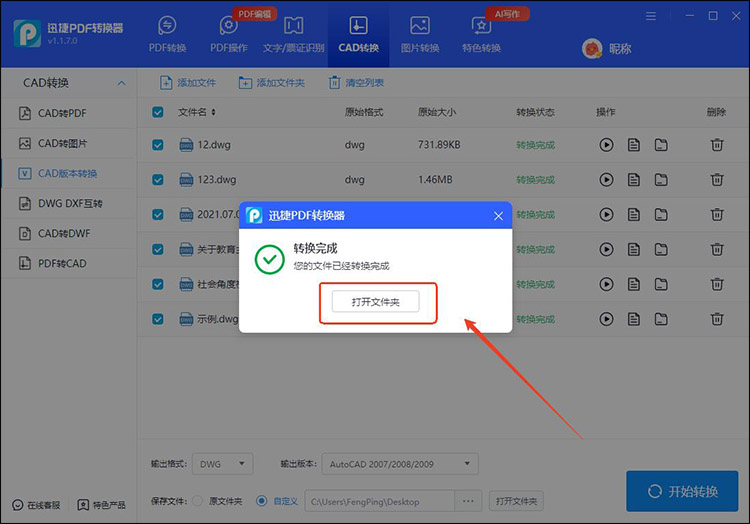Click play icon for 示例.dwg
750x524 pixels.
[x=607, y=319]
